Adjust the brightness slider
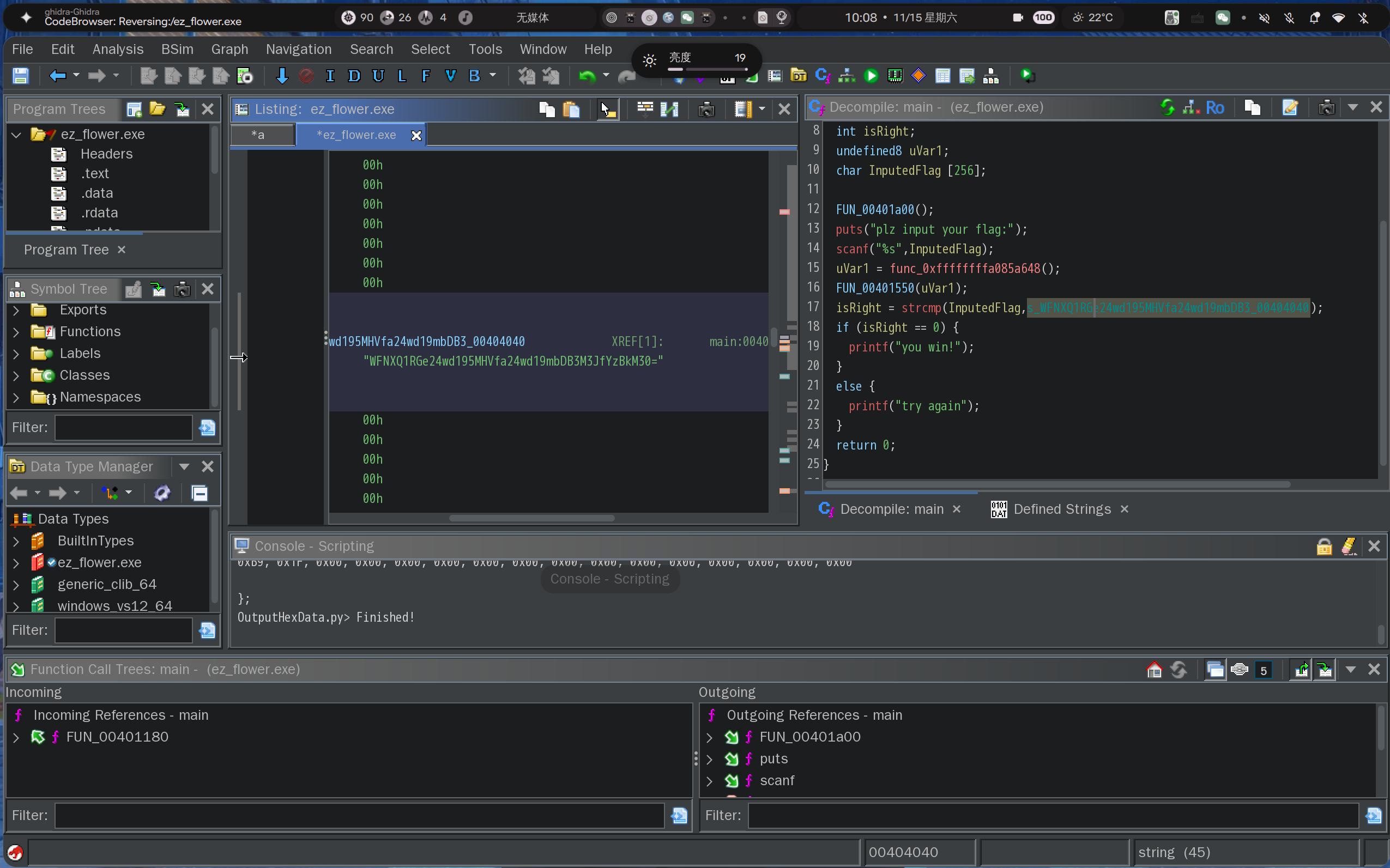 pyautogui.click(x=708, y=69)
